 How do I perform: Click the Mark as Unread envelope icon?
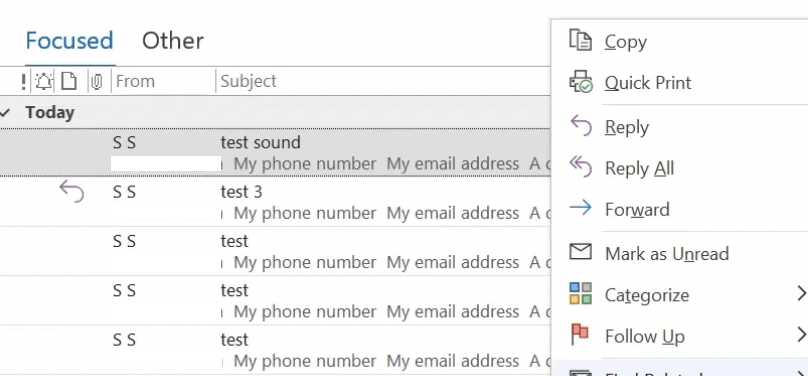(x=581, y=251)
